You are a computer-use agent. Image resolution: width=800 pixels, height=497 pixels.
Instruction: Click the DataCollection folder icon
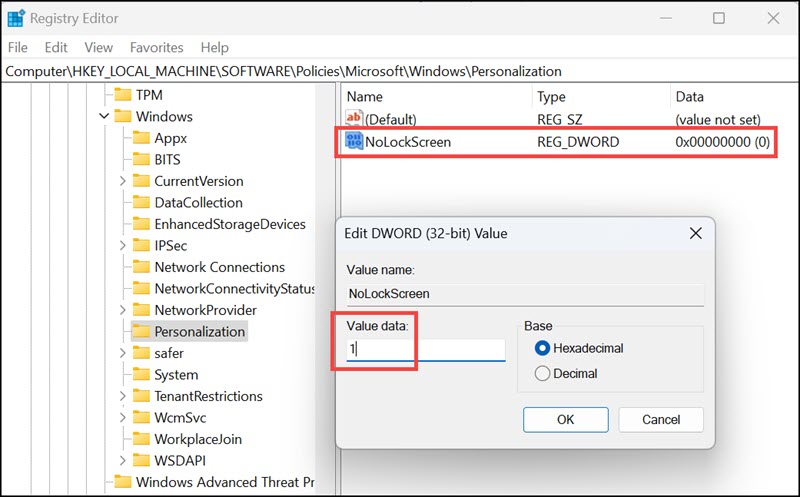pos(141,203)
